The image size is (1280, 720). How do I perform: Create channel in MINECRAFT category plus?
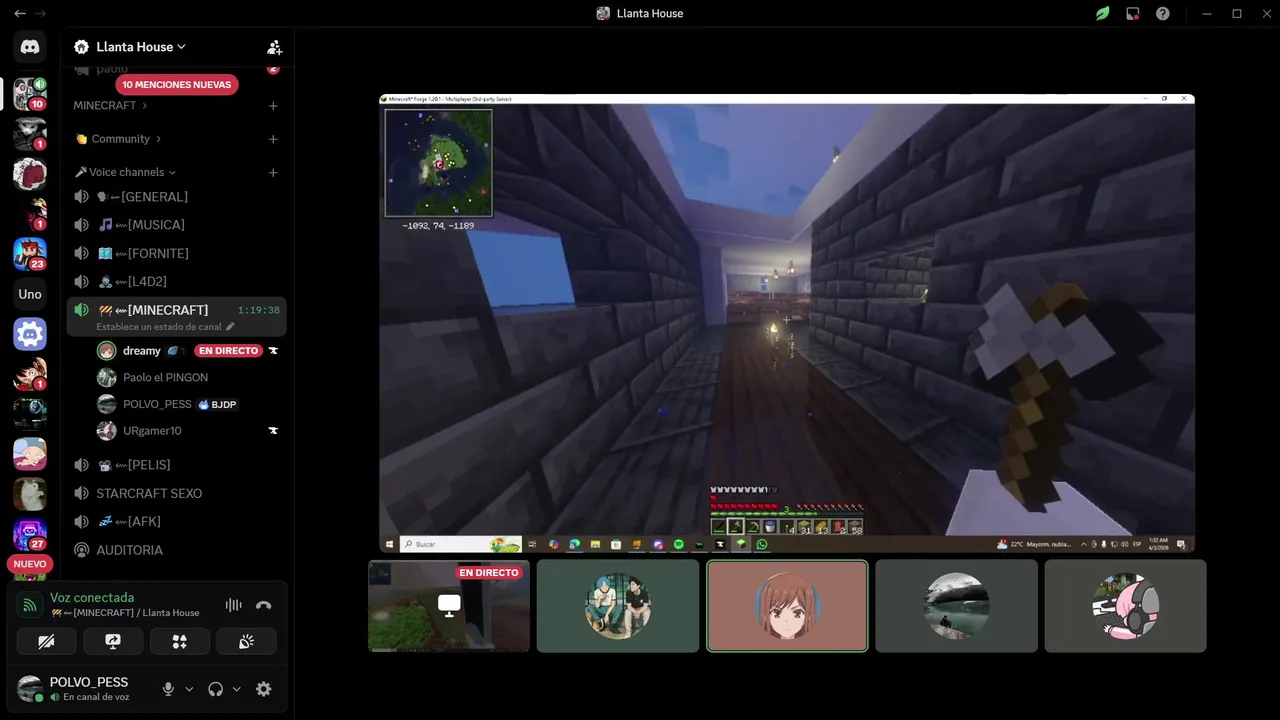[273, 106]
